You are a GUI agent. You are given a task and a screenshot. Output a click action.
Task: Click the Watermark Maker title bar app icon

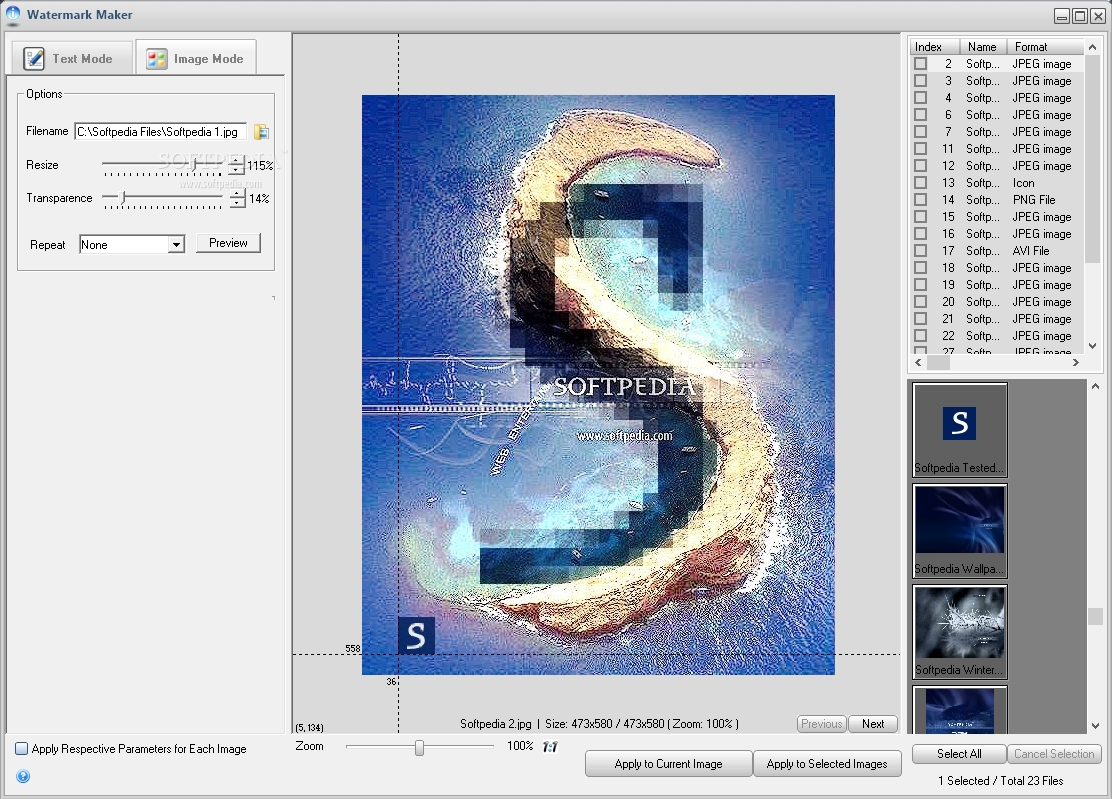[x=13, y=14]
